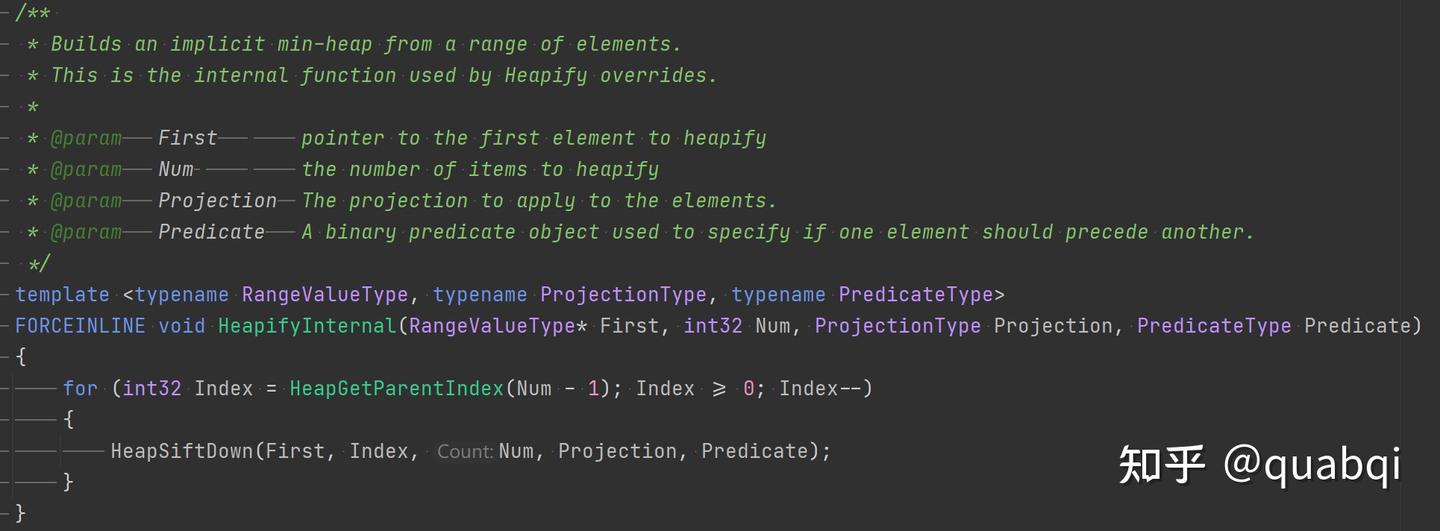Image resolution: width=1440 pixels, height=531 pixels.
Task: Click the HeapifyInternal function name
Action: [x=307, y=326]
